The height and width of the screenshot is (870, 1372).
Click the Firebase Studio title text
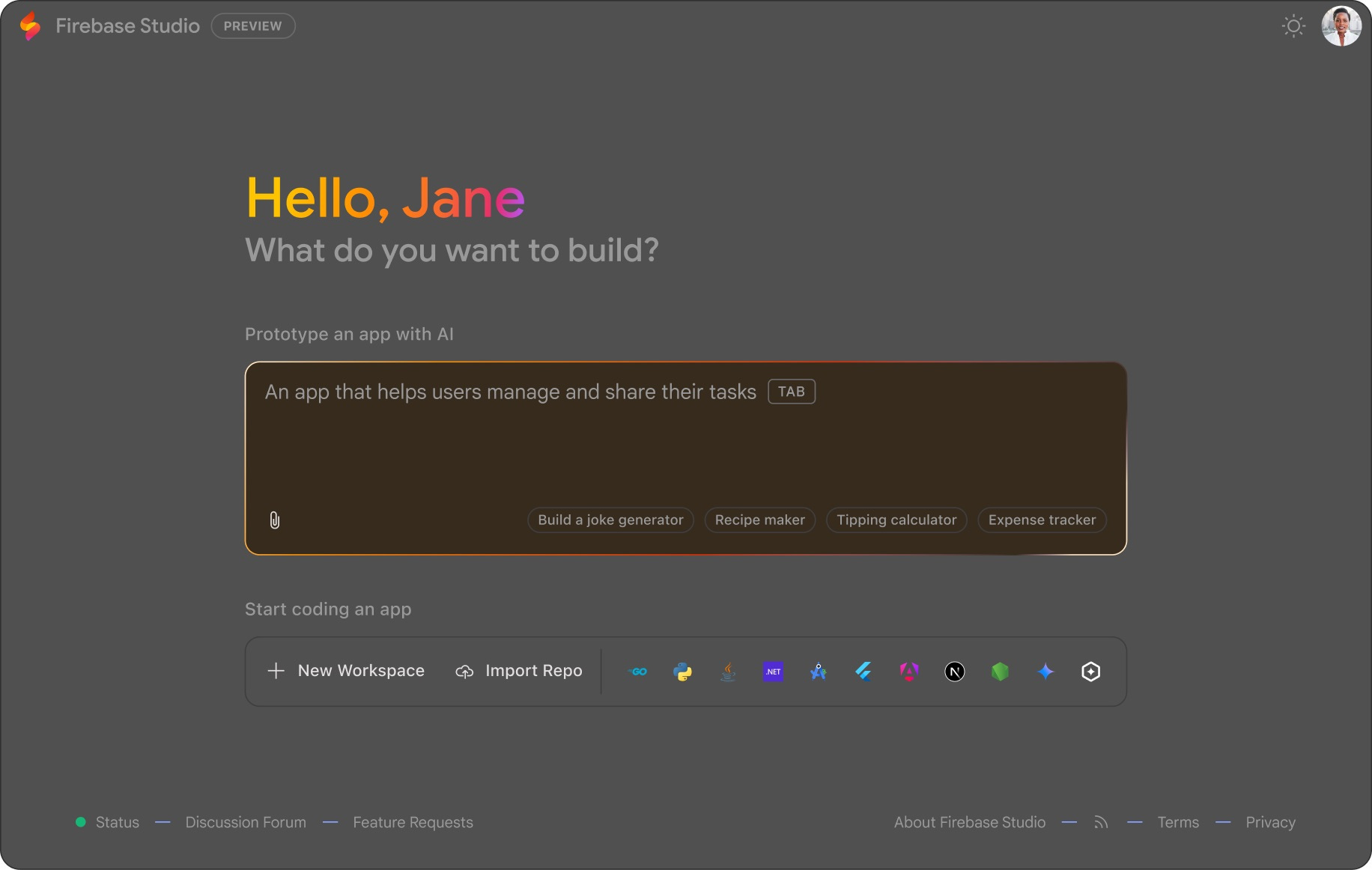[x=127, y=26]
